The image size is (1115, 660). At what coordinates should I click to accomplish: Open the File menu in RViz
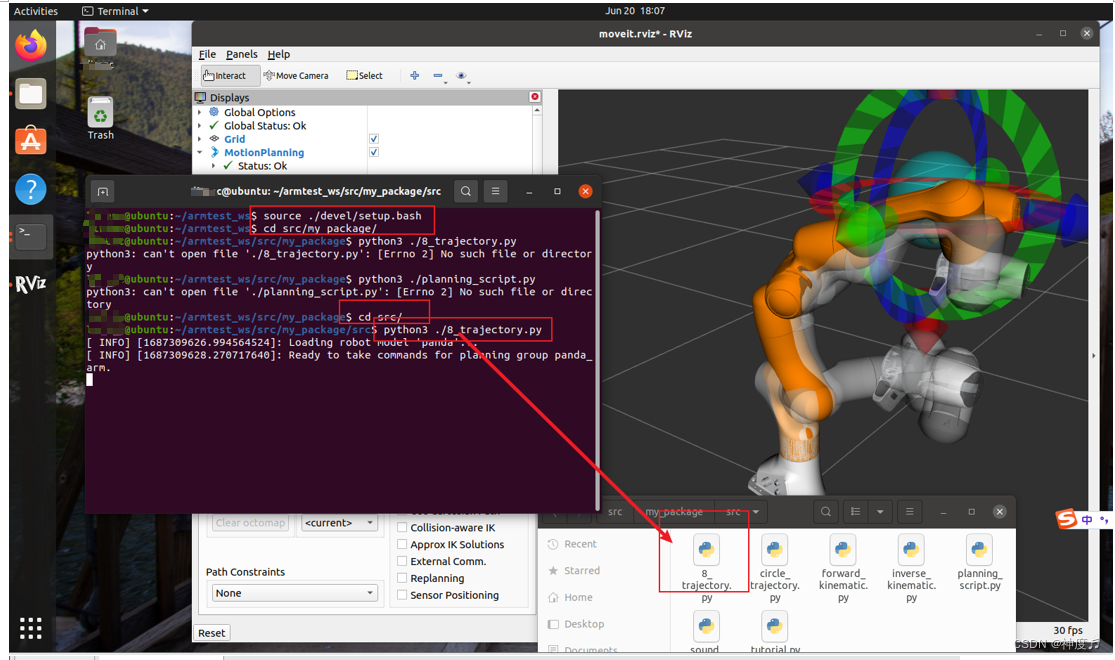(207, 54)
